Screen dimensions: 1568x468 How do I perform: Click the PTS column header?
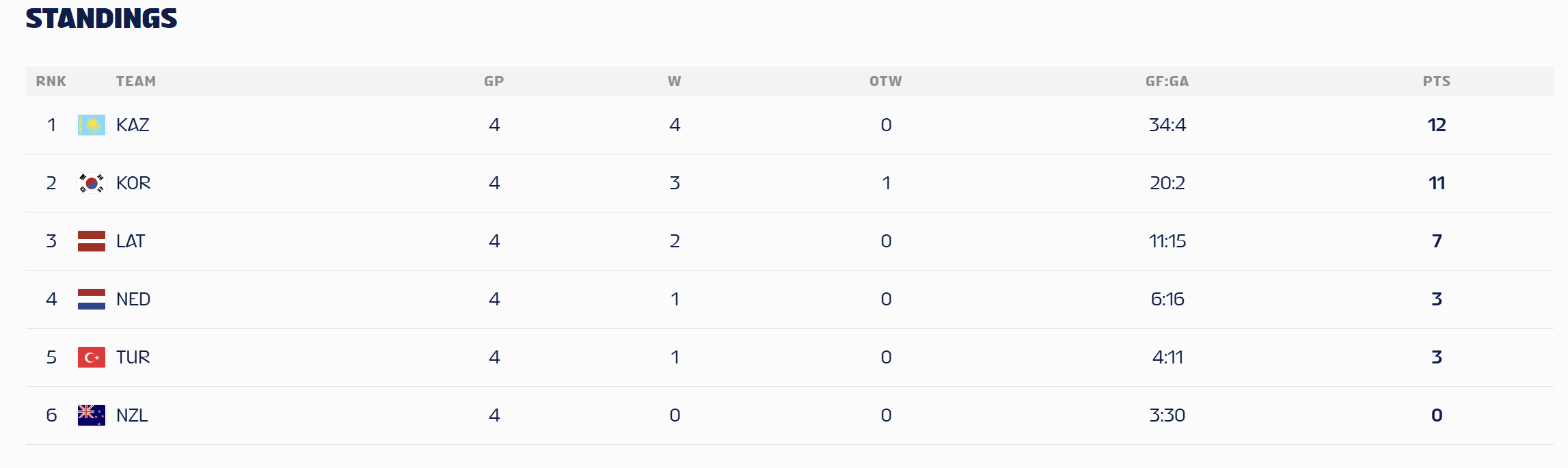point(1436,81)
